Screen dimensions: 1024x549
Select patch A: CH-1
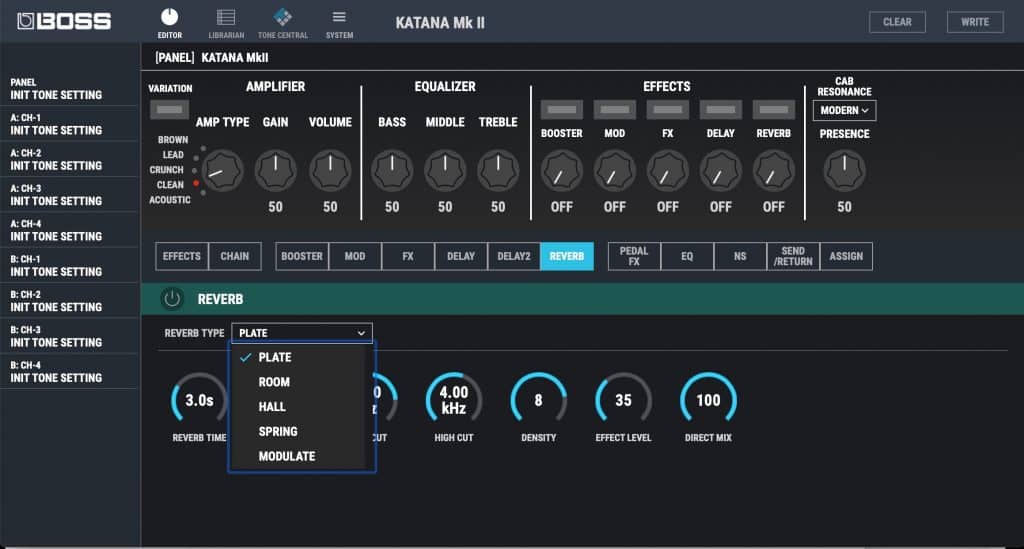69,124
